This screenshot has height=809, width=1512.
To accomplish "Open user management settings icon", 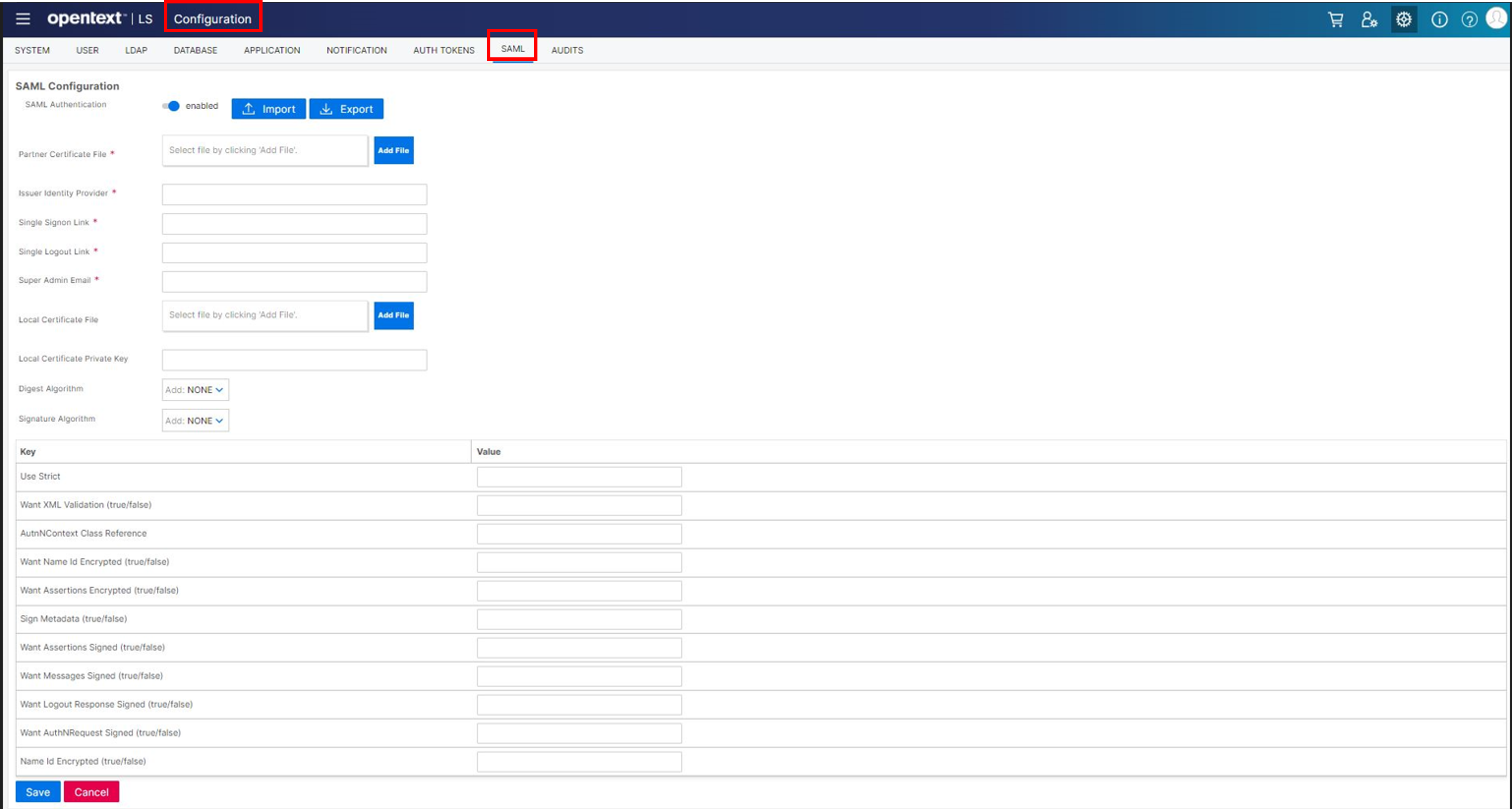I will click(1369, 19).
